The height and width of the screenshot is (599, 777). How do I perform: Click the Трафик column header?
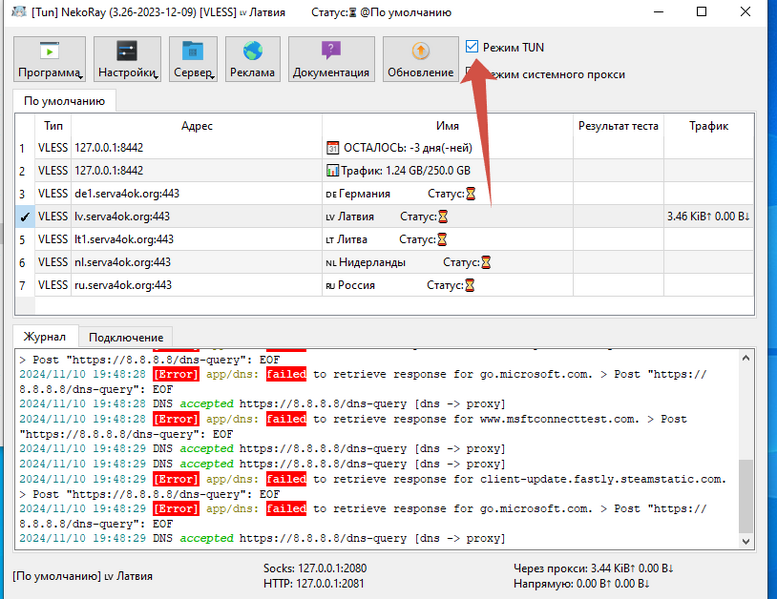708,126
